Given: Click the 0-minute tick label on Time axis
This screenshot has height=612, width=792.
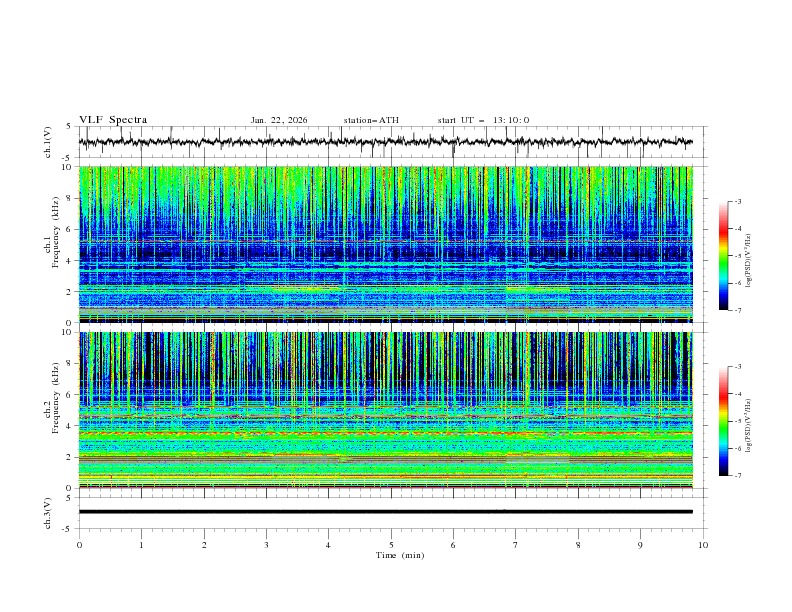Looking at the screenshot, I should click(79, 545).
